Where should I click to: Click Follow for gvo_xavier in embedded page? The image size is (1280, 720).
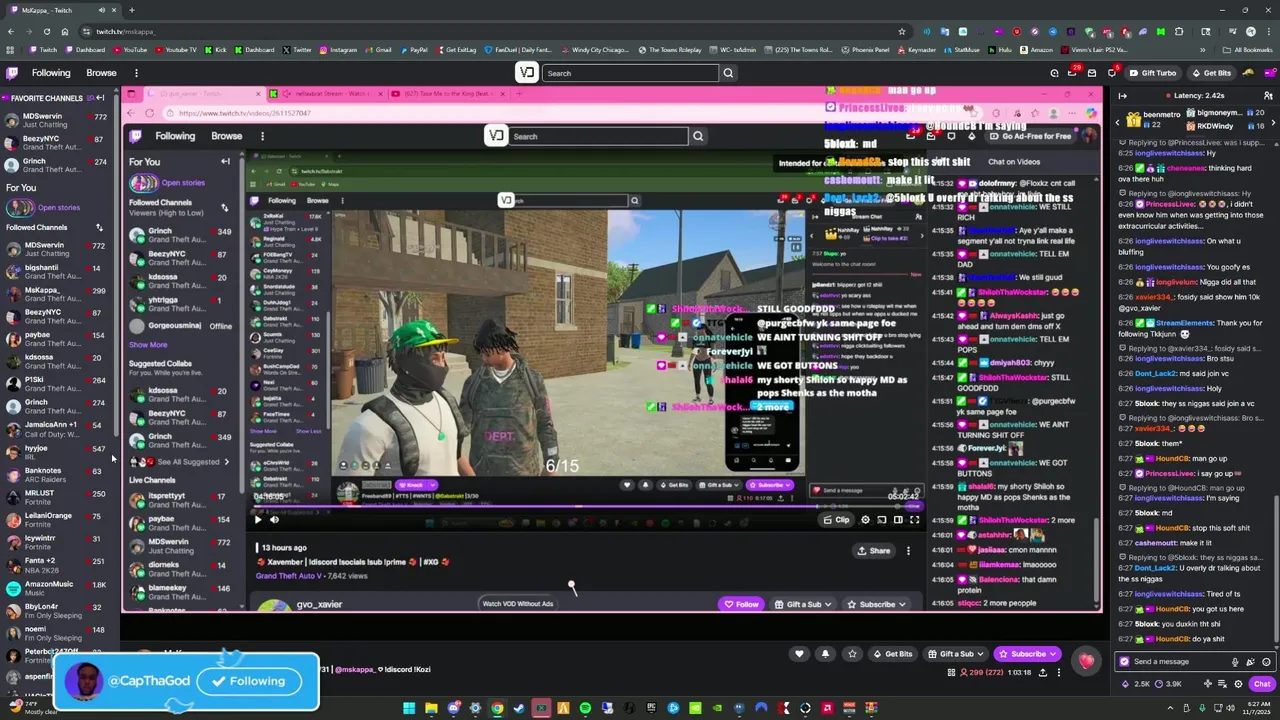741,604
